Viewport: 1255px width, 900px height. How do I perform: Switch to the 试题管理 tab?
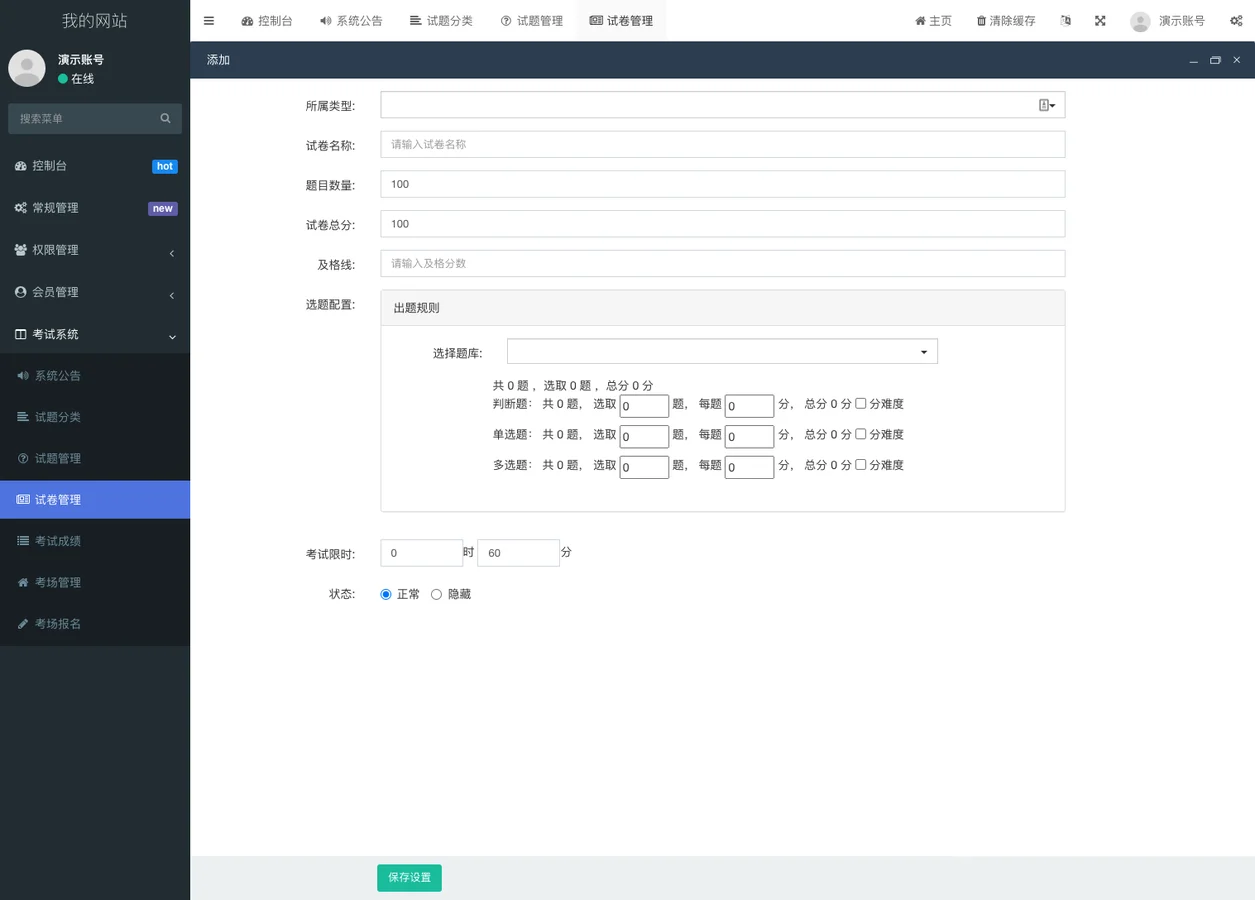click(532, 20)
